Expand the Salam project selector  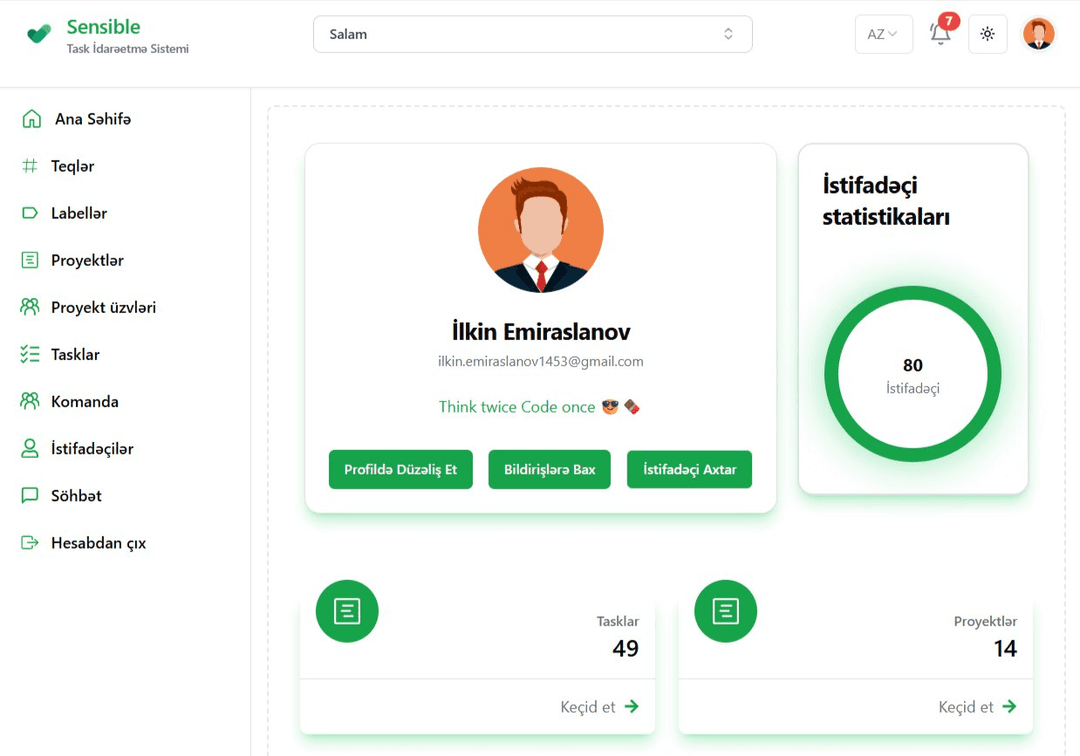(x=532, y=34)
